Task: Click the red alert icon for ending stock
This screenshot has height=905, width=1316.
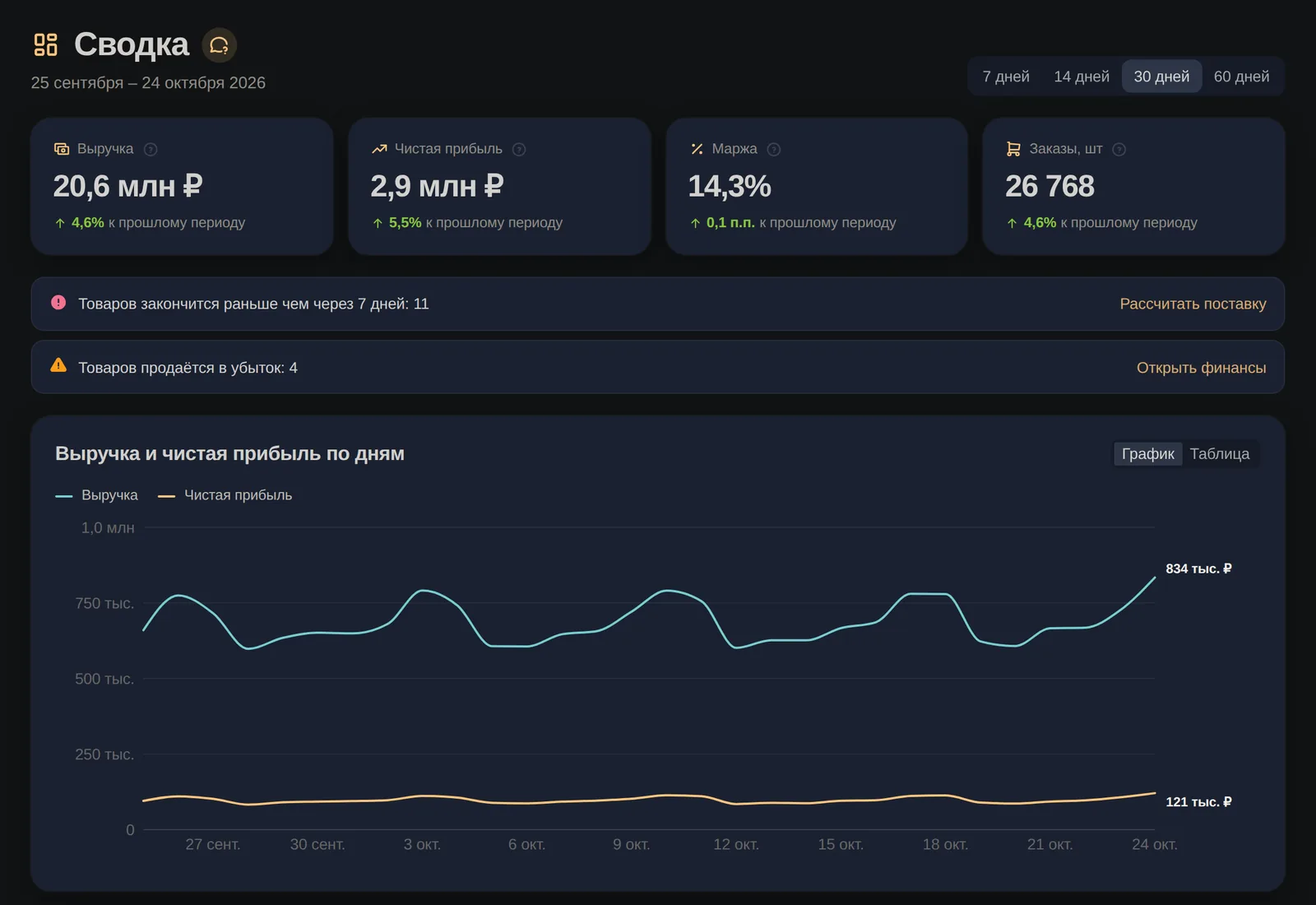Action: tap(58, 303)
